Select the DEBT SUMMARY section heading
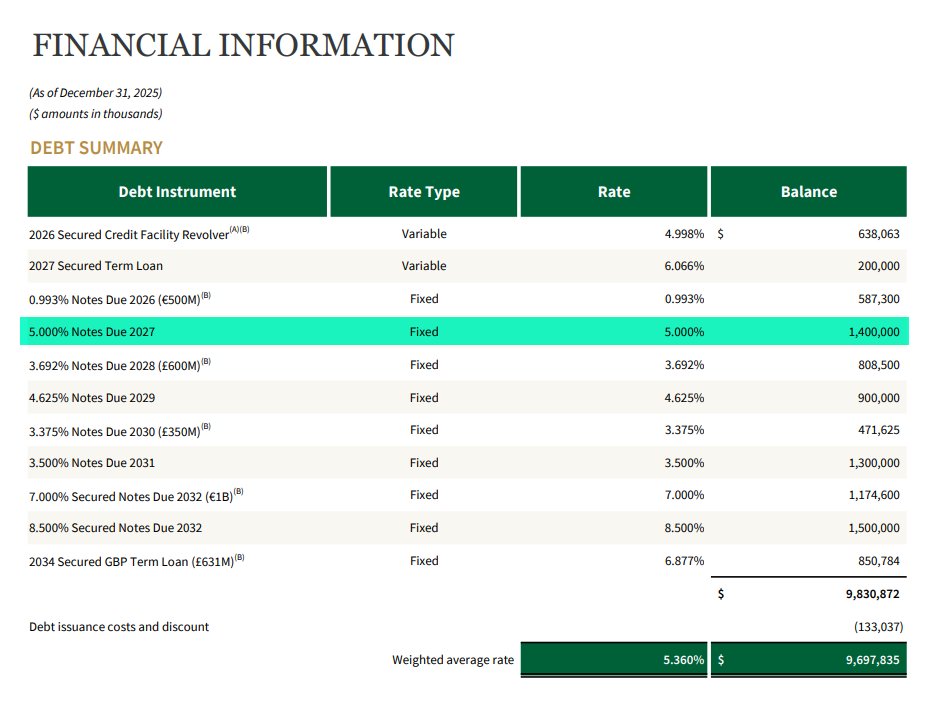 95,147
